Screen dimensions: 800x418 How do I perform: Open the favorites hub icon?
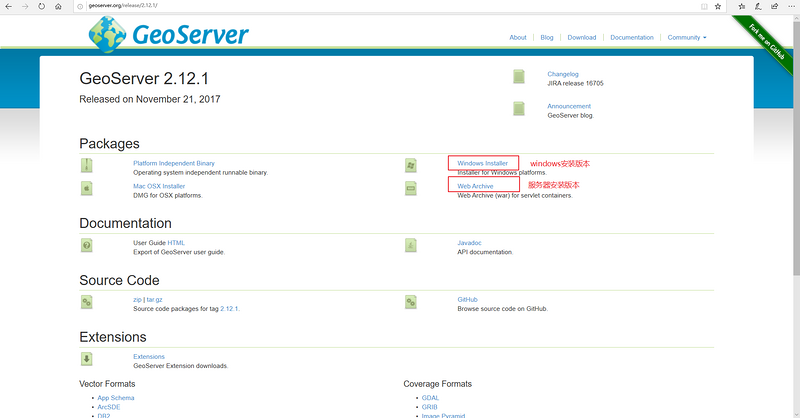click(x=742, y=6)
